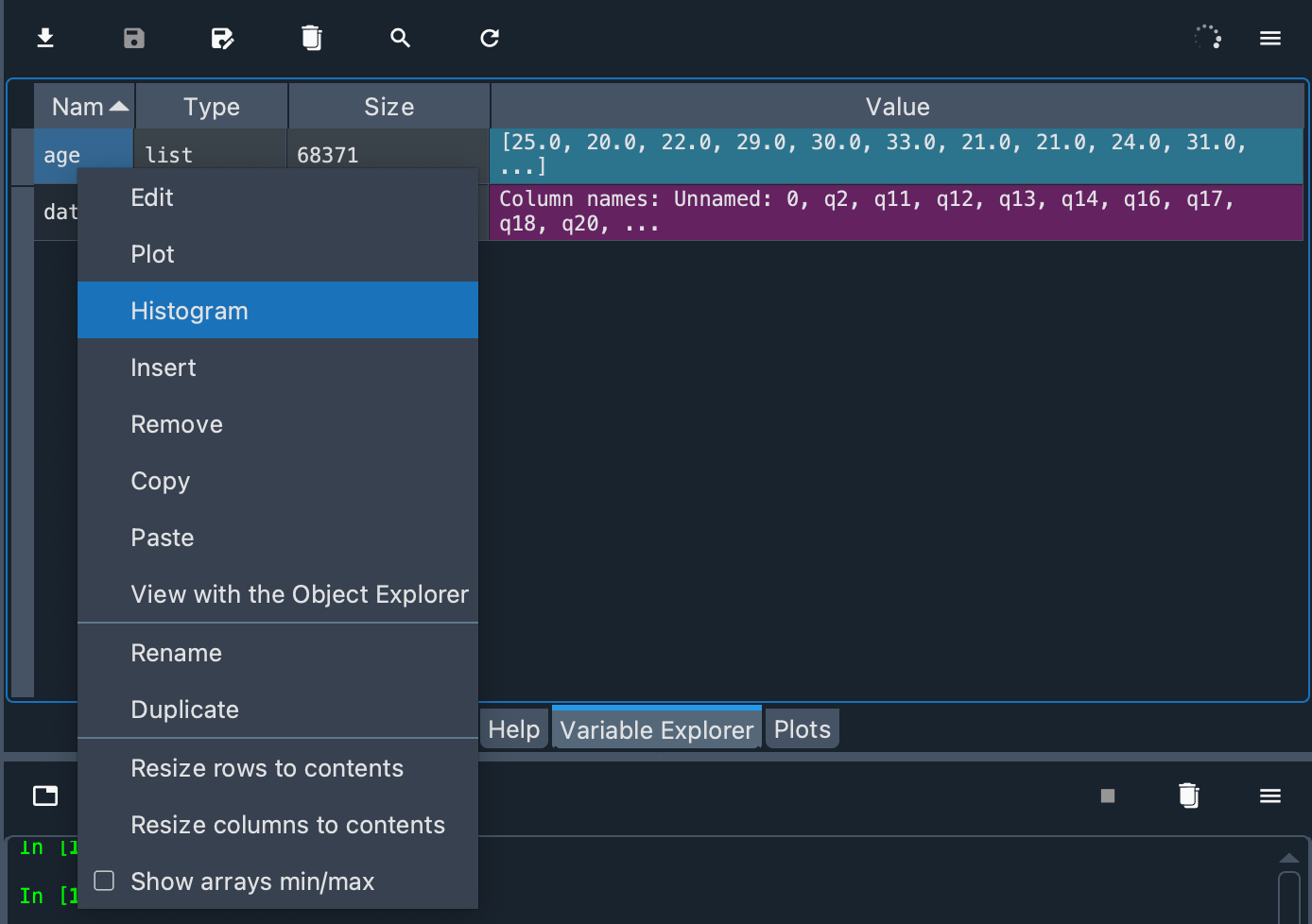1312x924 pixels.
Task: Refresh the variables list
Action: tap(489, 38)
